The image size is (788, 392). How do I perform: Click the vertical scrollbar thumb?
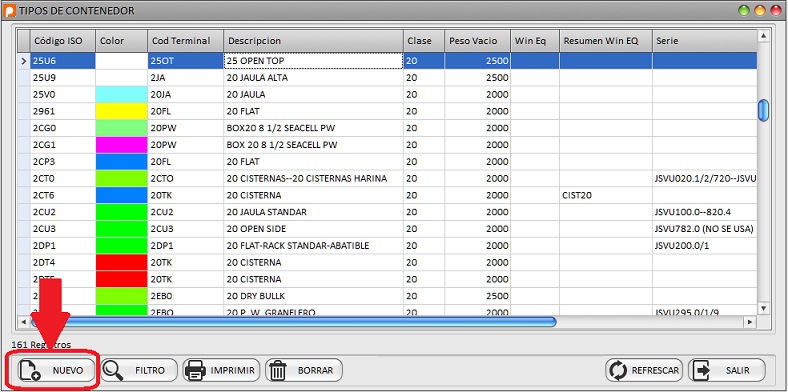point(763,111)
